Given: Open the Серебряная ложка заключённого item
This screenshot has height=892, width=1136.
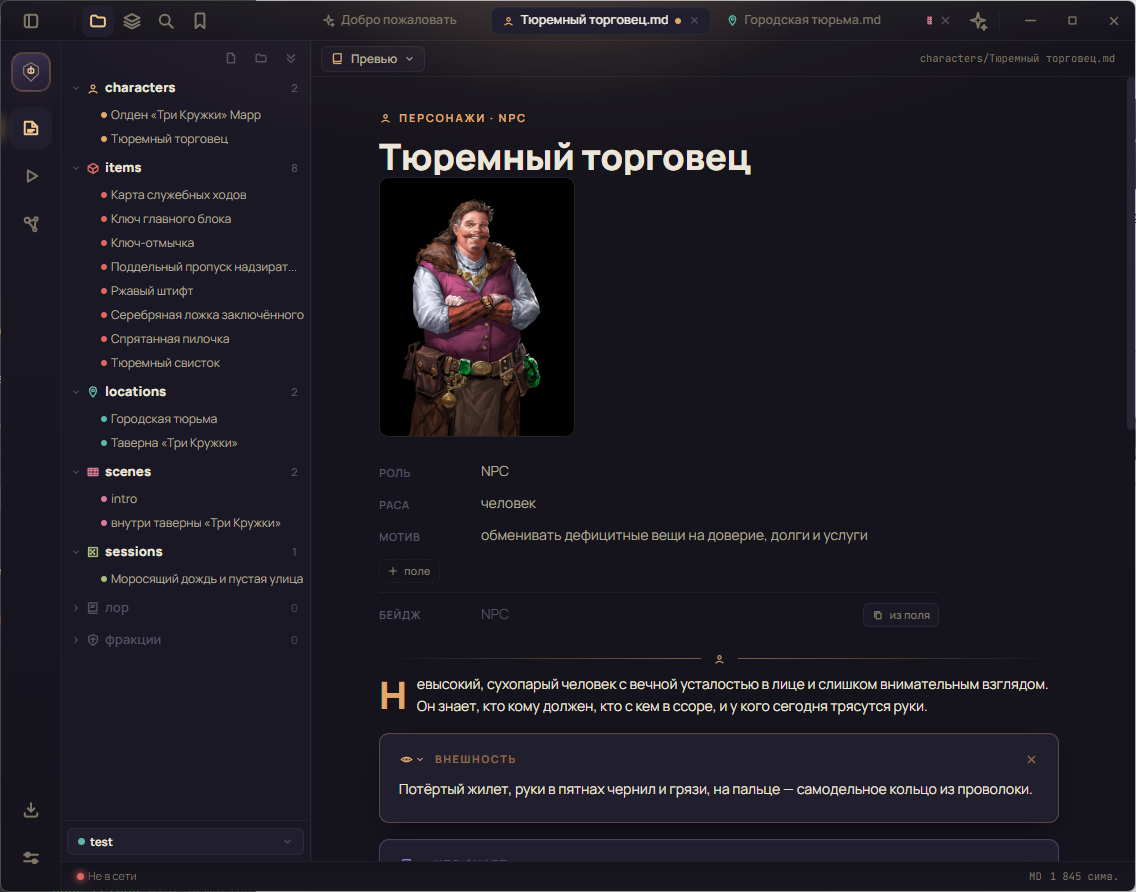Looking at the screenshot, I should tap(207, 314).
